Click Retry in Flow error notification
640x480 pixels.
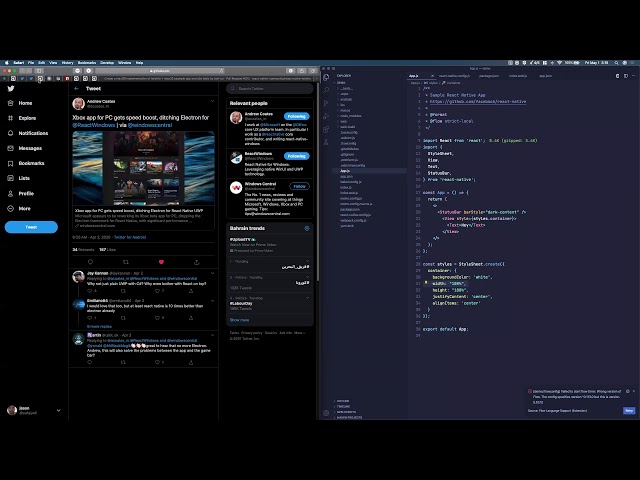629,411
